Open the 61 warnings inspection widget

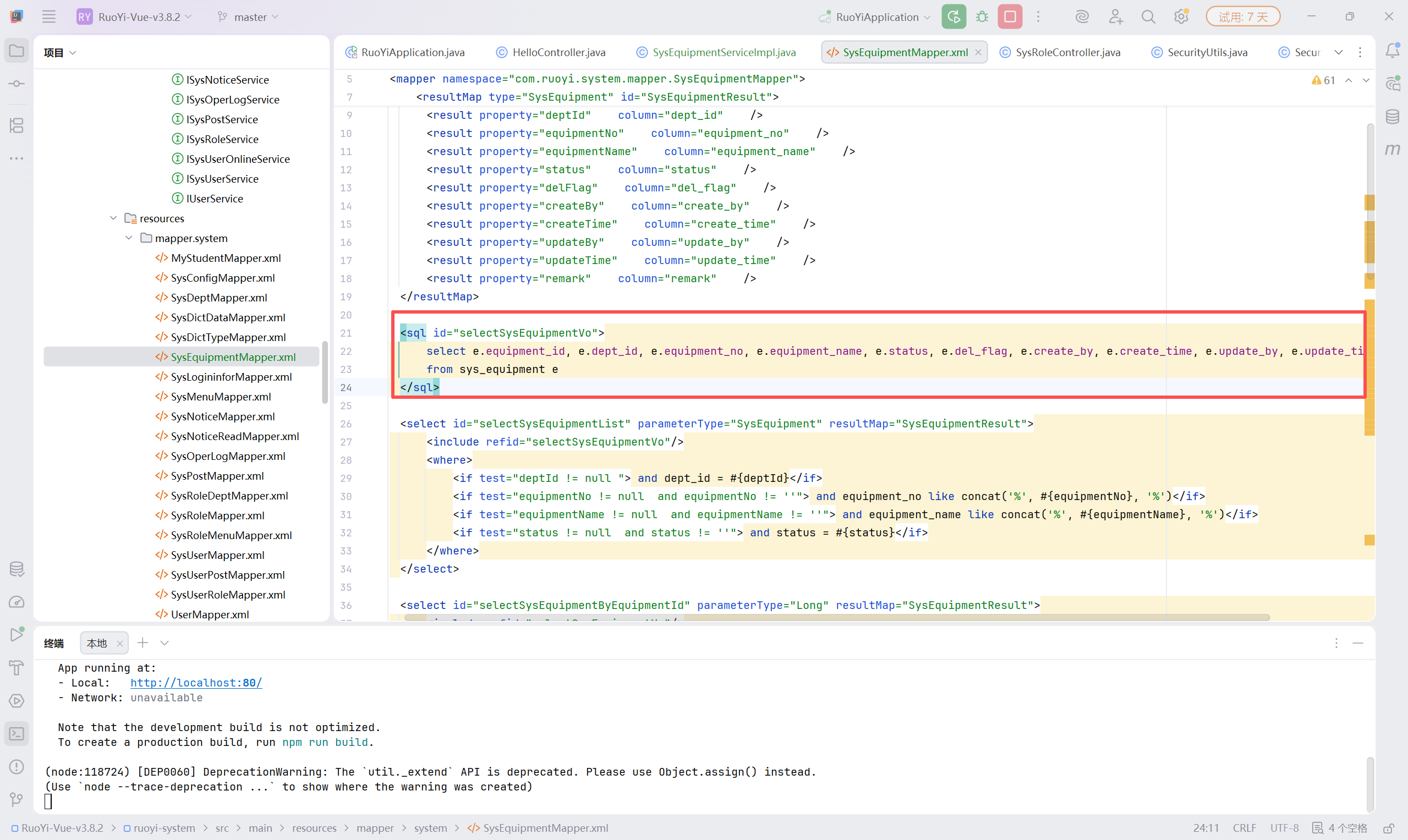pos(1323,80)
